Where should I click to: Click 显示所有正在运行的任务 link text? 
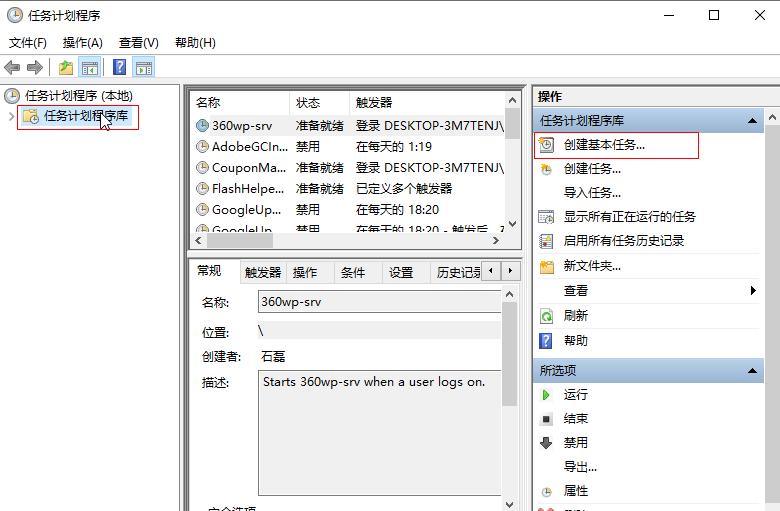629,217
